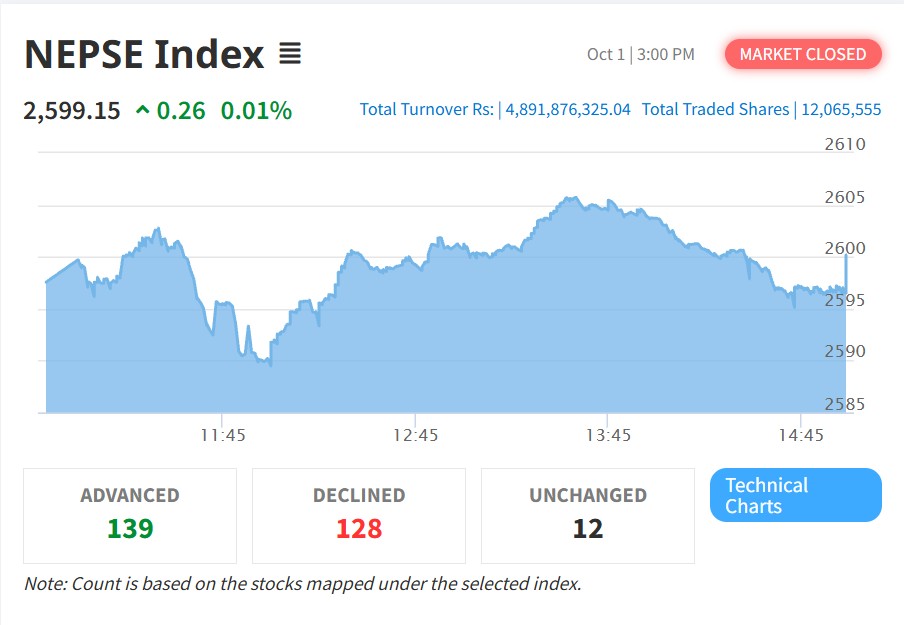Viewport: 904px width, 625px height.
Task: Click the 14:45 time axis marker
Action: (801, 435)
